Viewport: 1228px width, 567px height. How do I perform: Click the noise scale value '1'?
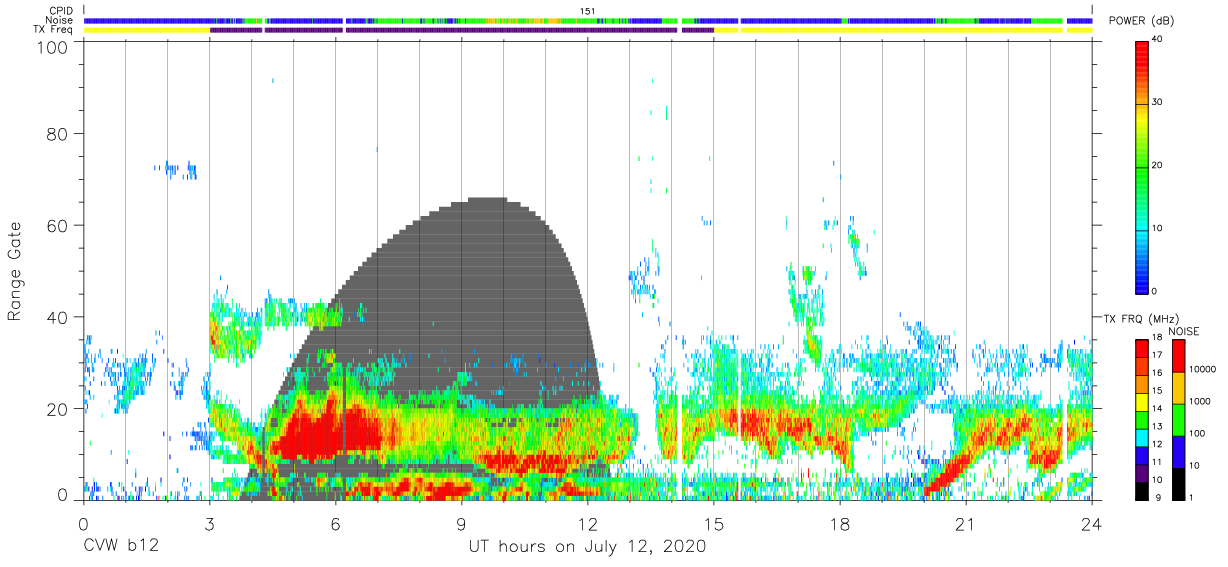(1190, 497)
